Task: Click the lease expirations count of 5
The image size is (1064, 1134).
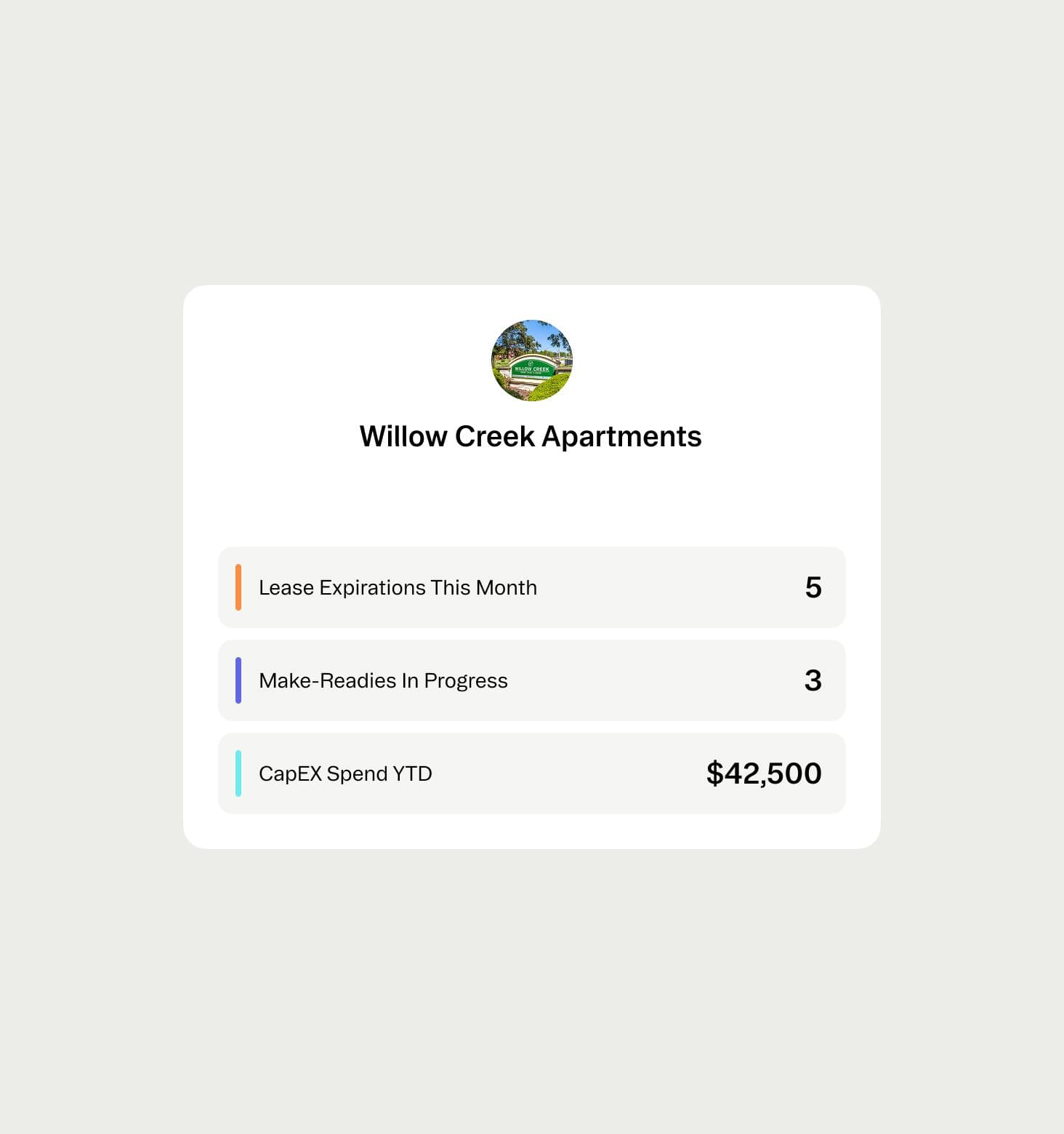Action: (814, 587)
